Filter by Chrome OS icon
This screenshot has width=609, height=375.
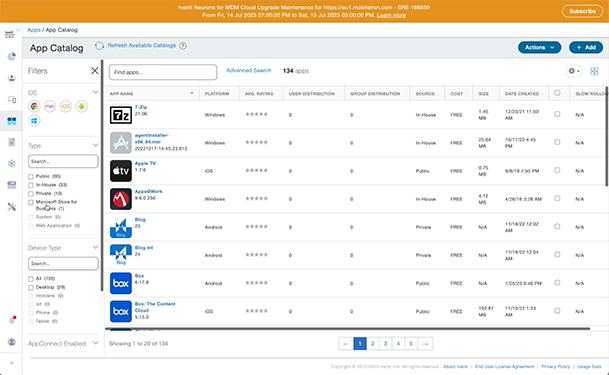(34, 106)
